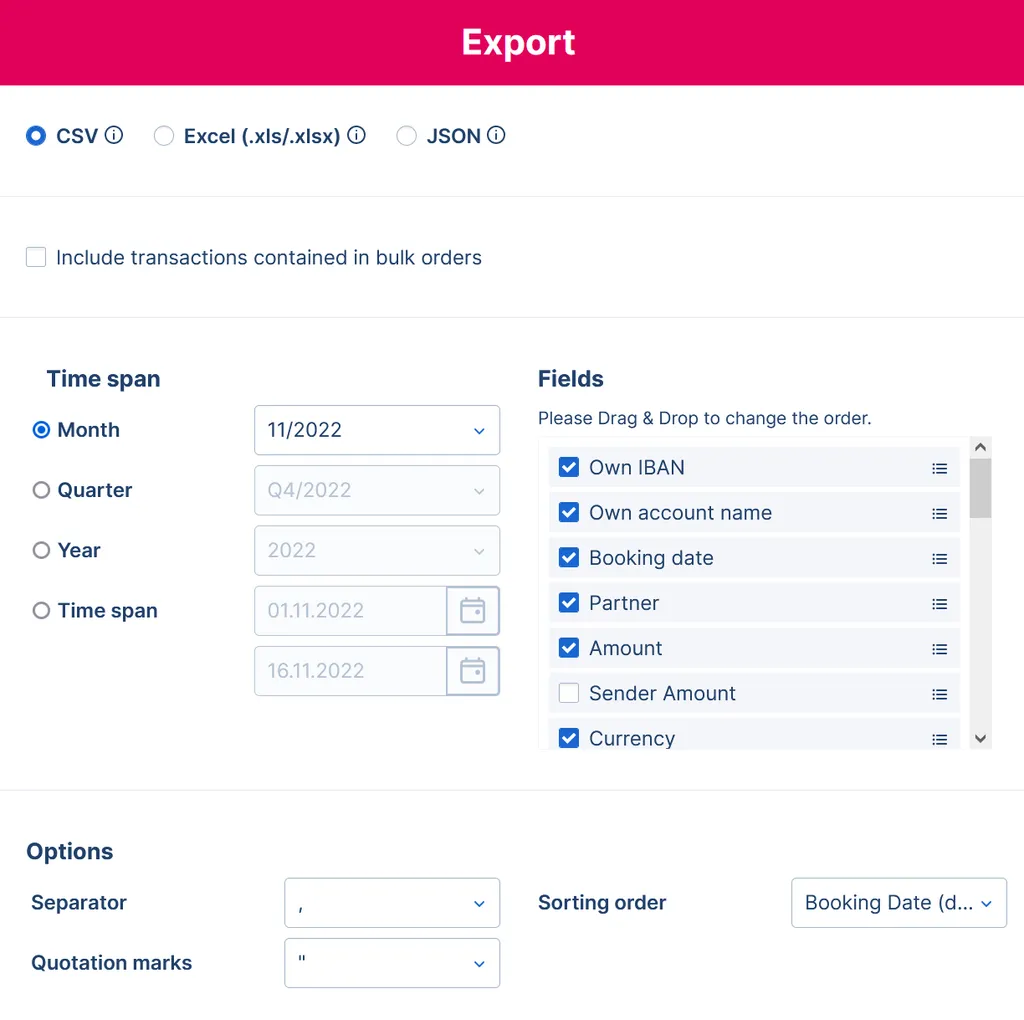
Task: Uncheck the Own IBAN field
Action: click(569, 468)
